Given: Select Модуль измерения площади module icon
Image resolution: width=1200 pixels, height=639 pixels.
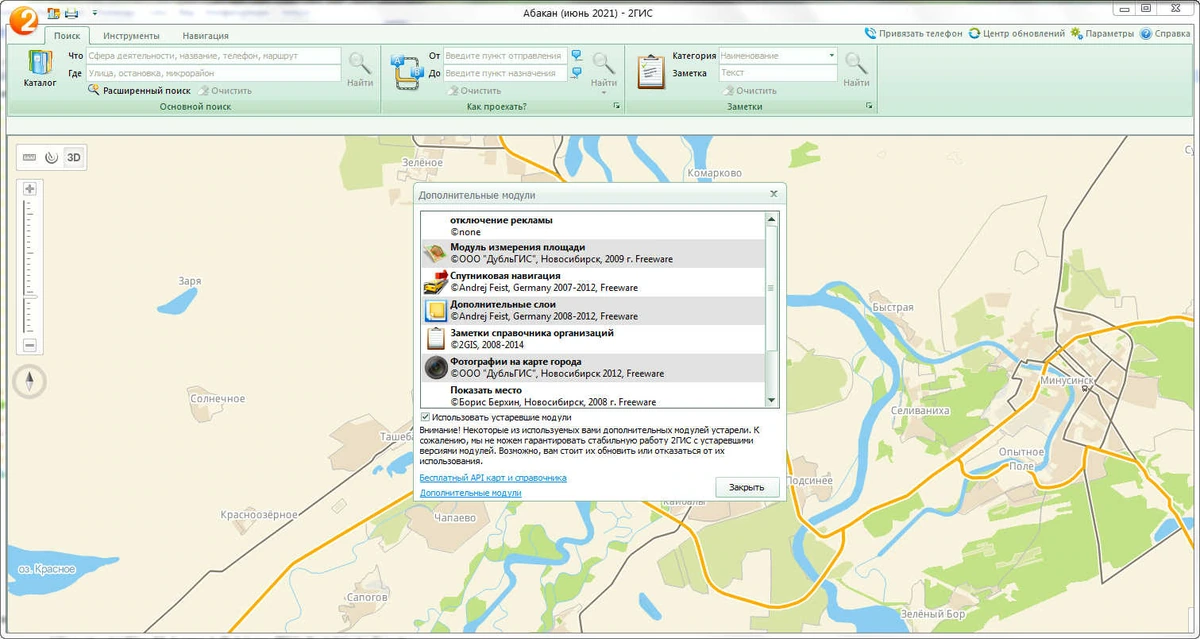Looking at the screenshot, I should pyautogui.click(x=435, y=253).
